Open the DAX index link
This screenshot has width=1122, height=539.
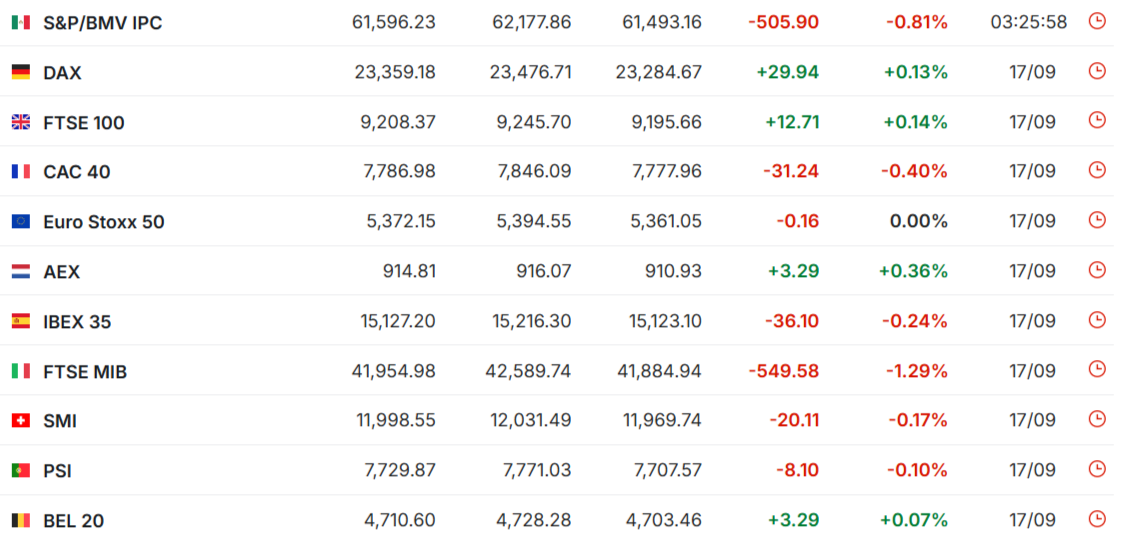[62, 73]
